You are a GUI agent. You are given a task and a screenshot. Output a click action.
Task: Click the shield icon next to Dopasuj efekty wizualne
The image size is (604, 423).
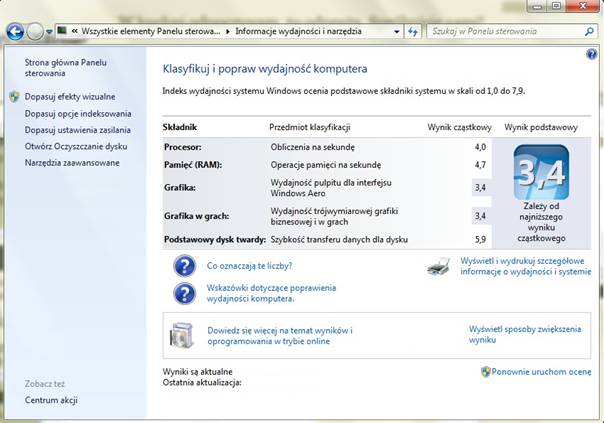click(15, 97)
